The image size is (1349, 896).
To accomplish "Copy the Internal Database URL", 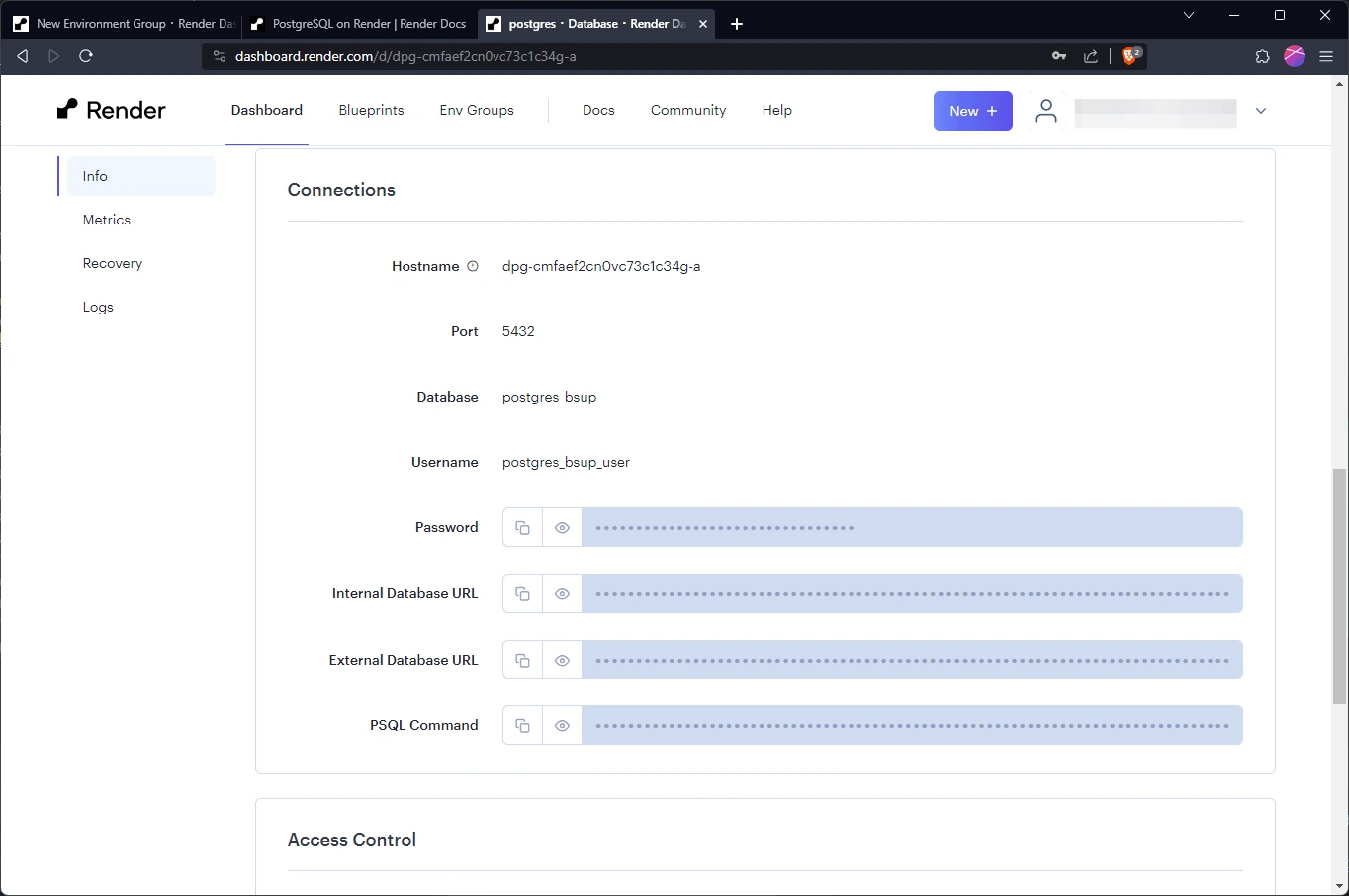I will [522, 593].
